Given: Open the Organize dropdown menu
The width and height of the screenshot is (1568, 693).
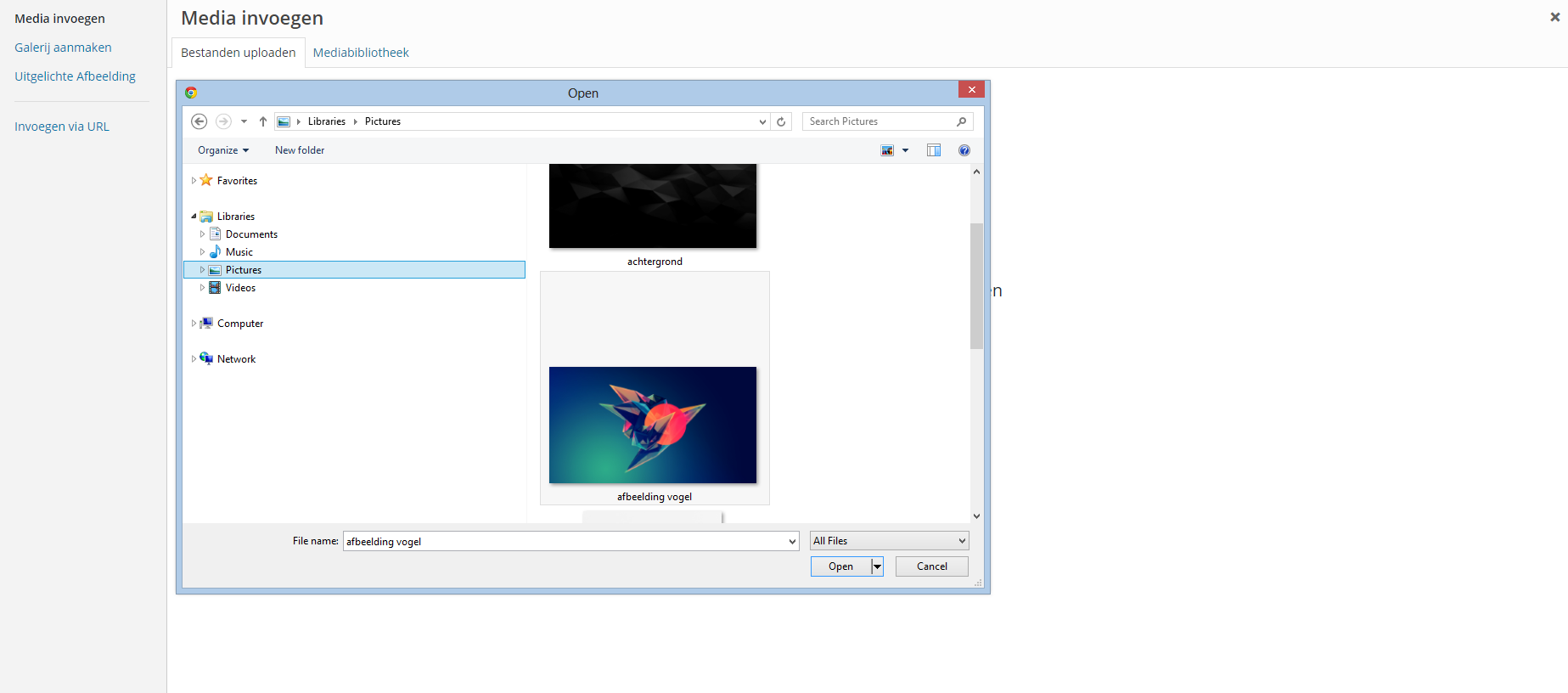Looking at the screenshot, I should 223,150.
